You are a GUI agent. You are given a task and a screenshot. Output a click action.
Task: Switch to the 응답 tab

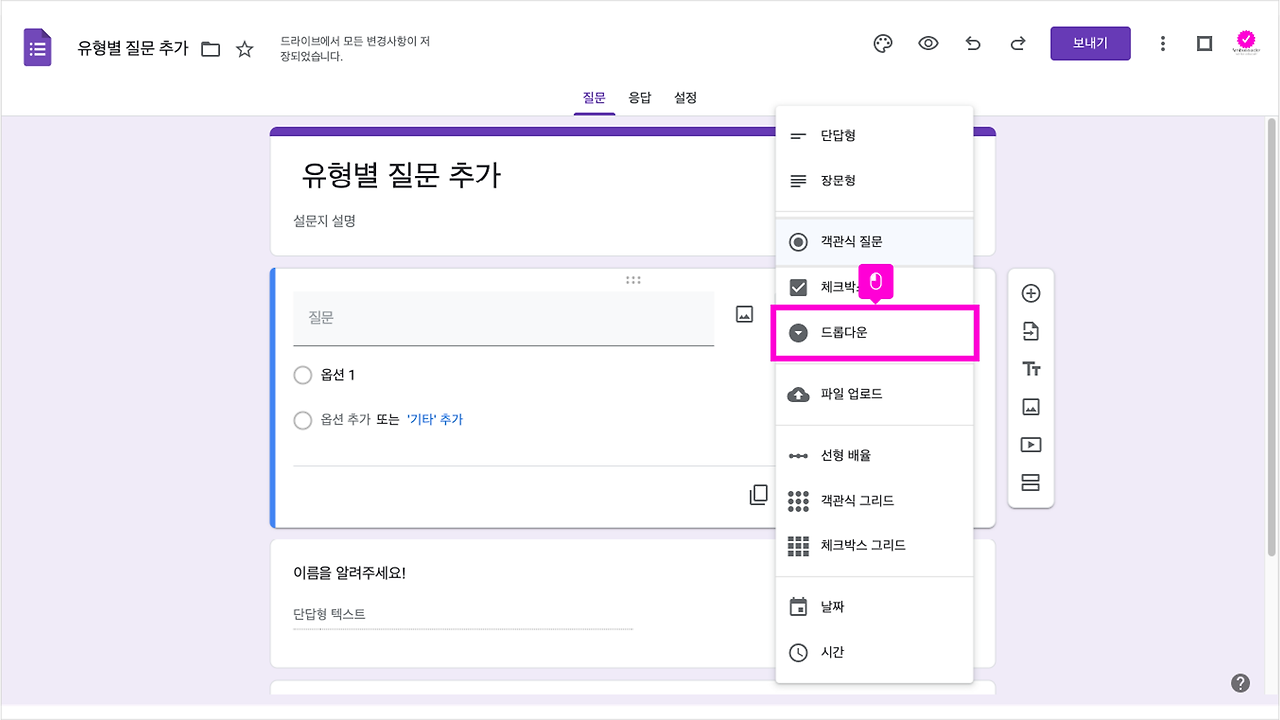click(x=640, y=97)
